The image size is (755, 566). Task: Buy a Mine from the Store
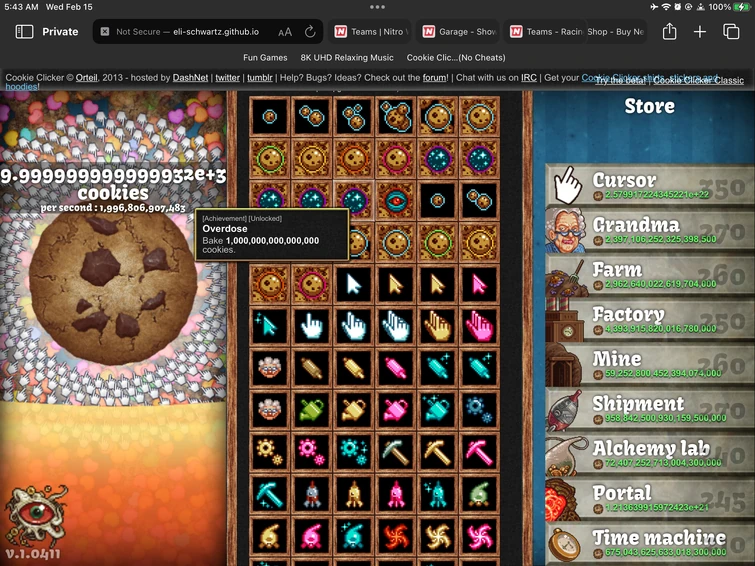(x=650, y=365)
